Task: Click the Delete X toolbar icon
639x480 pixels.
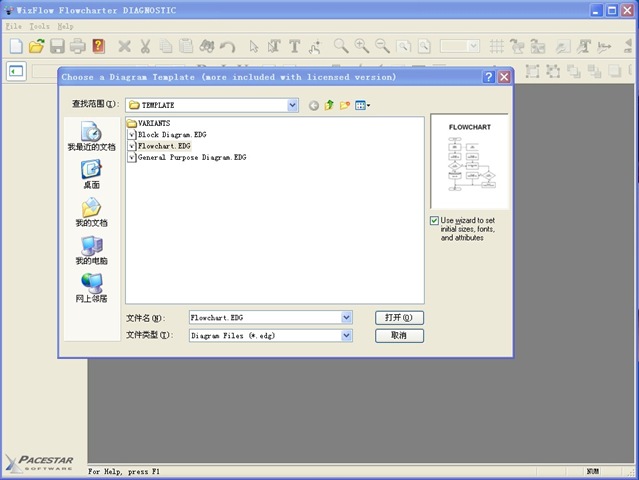Action: click(124, 46)
